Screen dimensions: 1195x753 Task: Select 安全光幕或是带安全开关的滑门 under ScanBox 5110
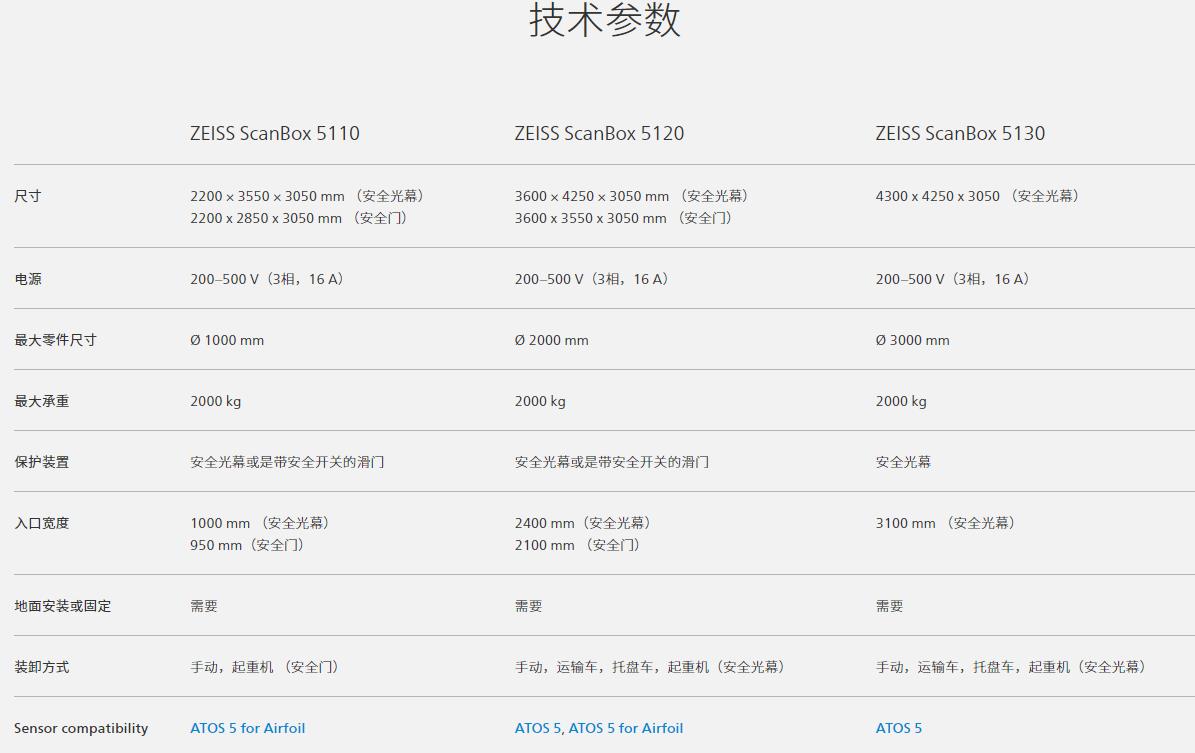[287, 462]
